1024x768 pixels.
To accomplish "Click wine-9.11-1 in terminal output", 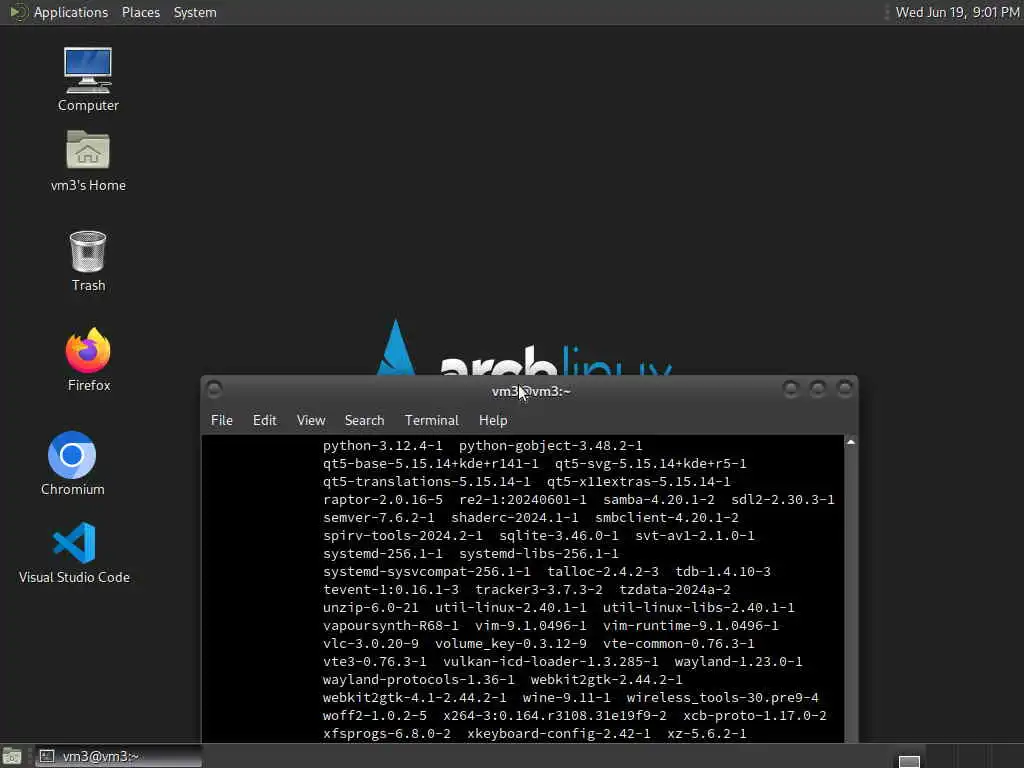I will [566, 697].
